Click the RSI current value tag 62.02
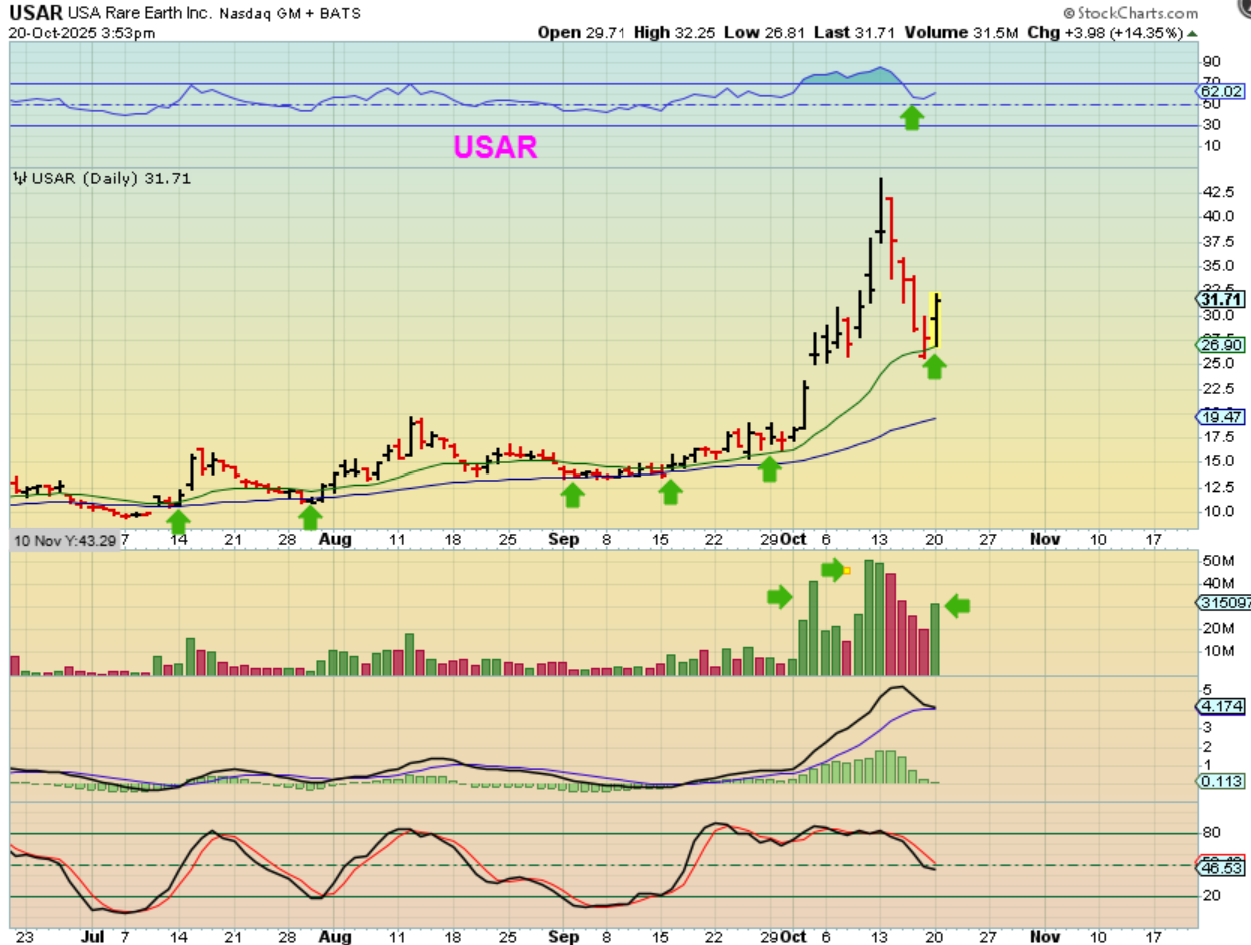Viewport: 1251px width, 945px height. click(1221, 91)
